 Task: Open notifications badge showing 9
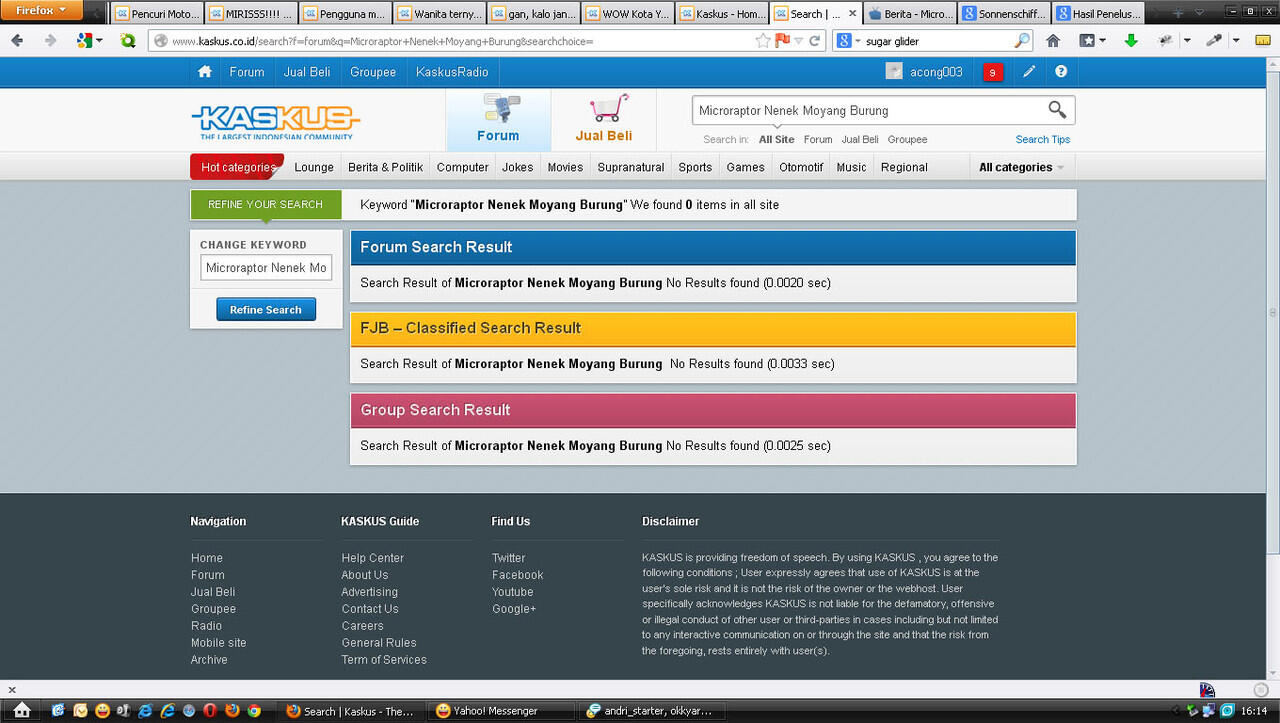click(x=992, y=72)
